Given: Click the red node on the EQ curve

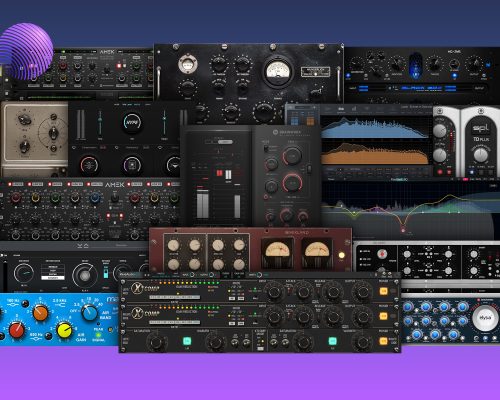Looking at the screenshot, I should click(x=403, y=230).
